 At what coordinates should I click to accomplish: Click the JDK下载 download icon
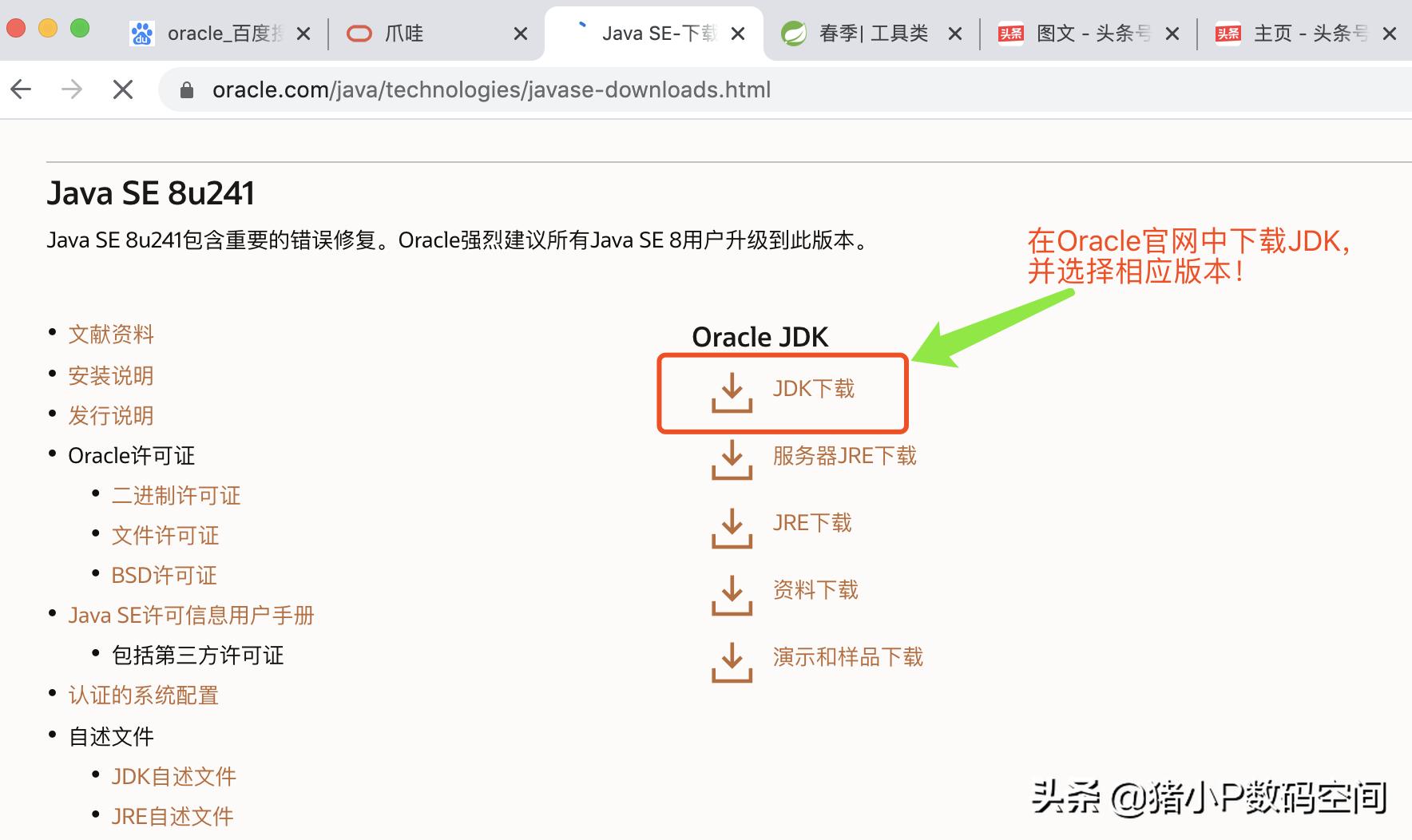731,393
